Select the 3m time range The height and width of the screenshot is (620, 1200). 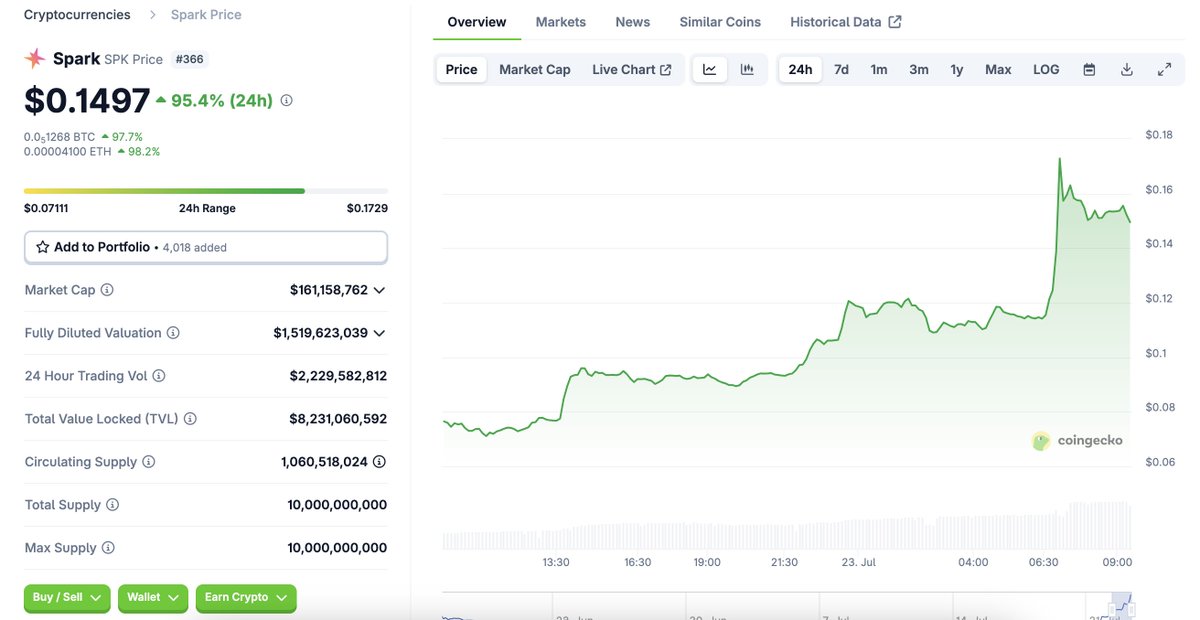(x=919, y=70)
